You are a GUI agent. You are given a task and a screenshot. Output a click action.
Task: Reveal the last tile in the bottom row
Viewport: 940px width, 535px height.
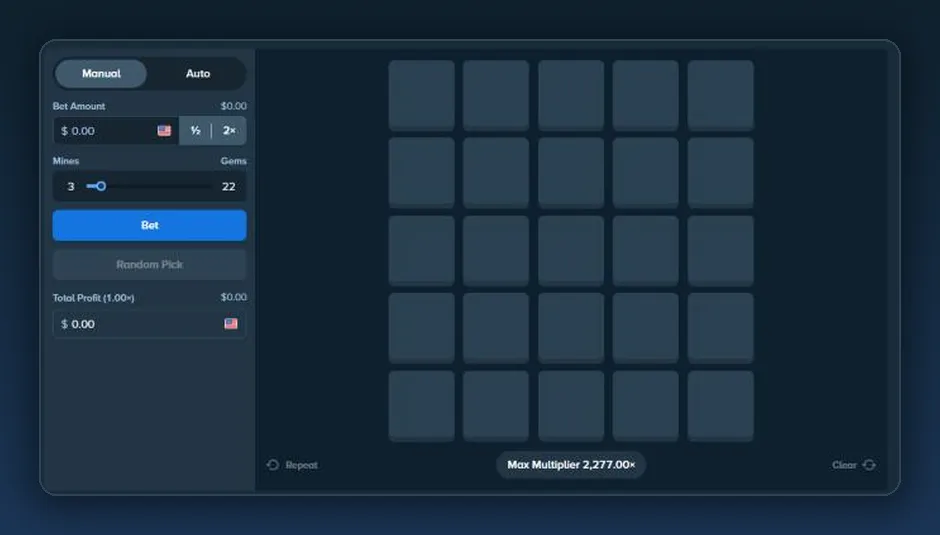pos(721,406)
